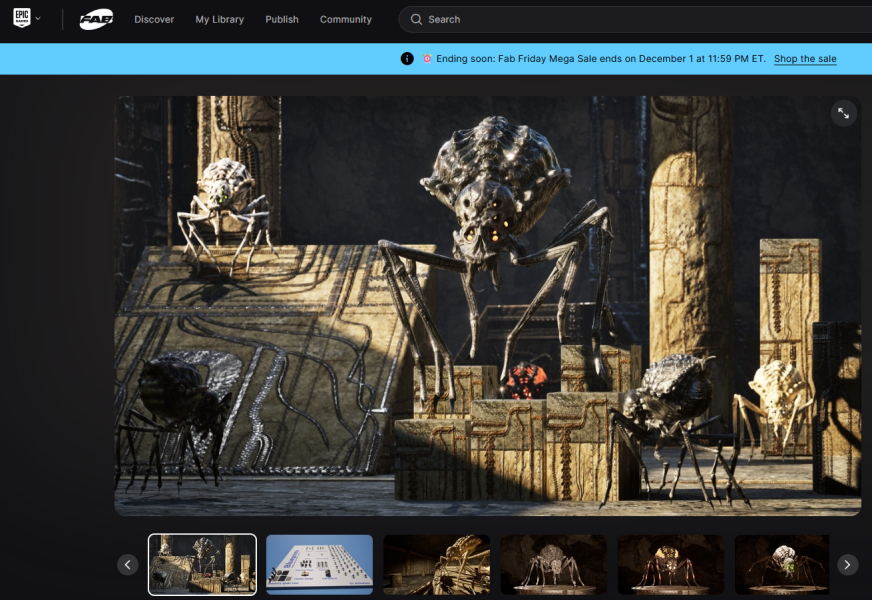Image resolution: width=872 pixels, height=600 pixels.
Task: Select the green-eyed spider thumbnail
Action: (781, 565)
